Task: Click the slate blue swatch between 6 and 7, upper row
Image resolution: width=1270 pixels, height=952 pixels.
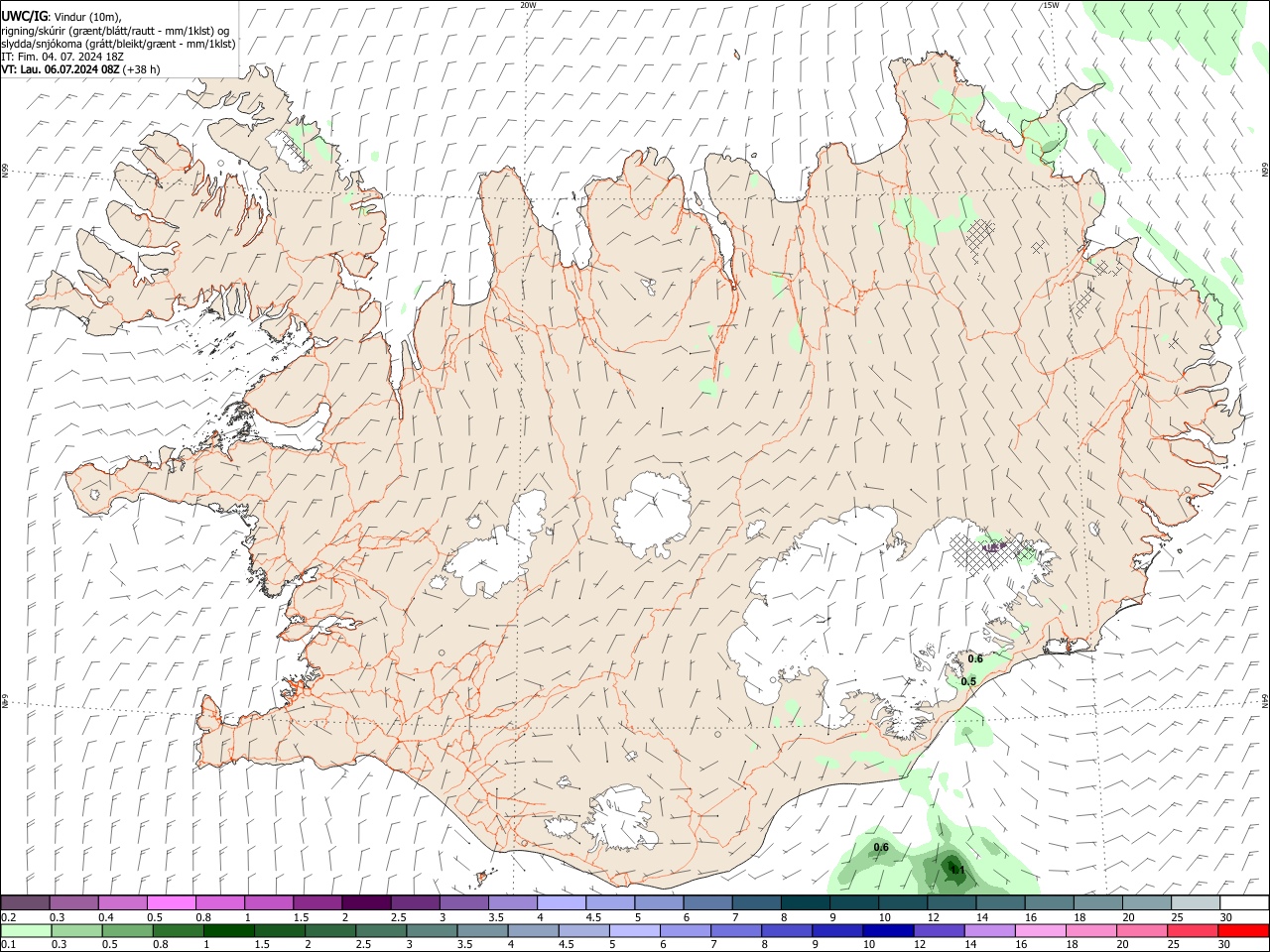Action: coord(706,902)
